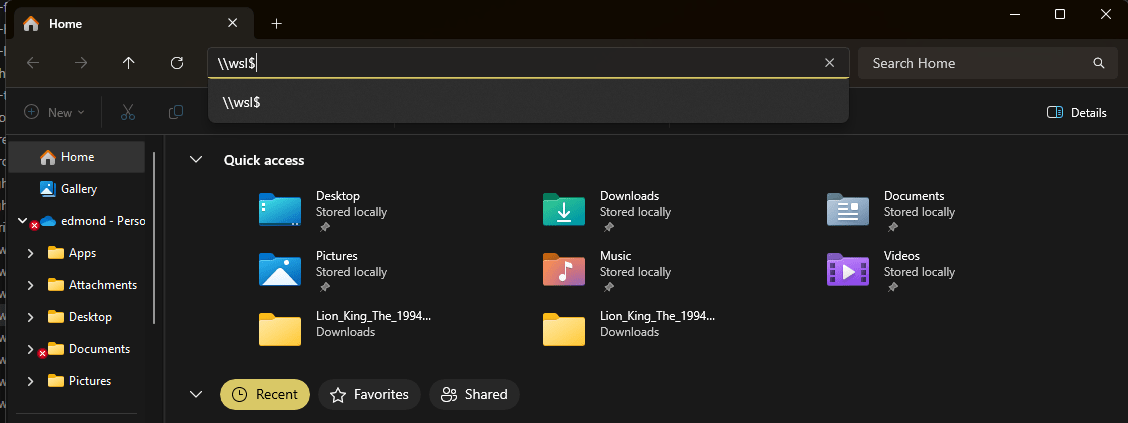Image resolution: width=1128 pixels, height=423 pixels.
Task: Open the New item dropdown
Action: pos(55,112)
